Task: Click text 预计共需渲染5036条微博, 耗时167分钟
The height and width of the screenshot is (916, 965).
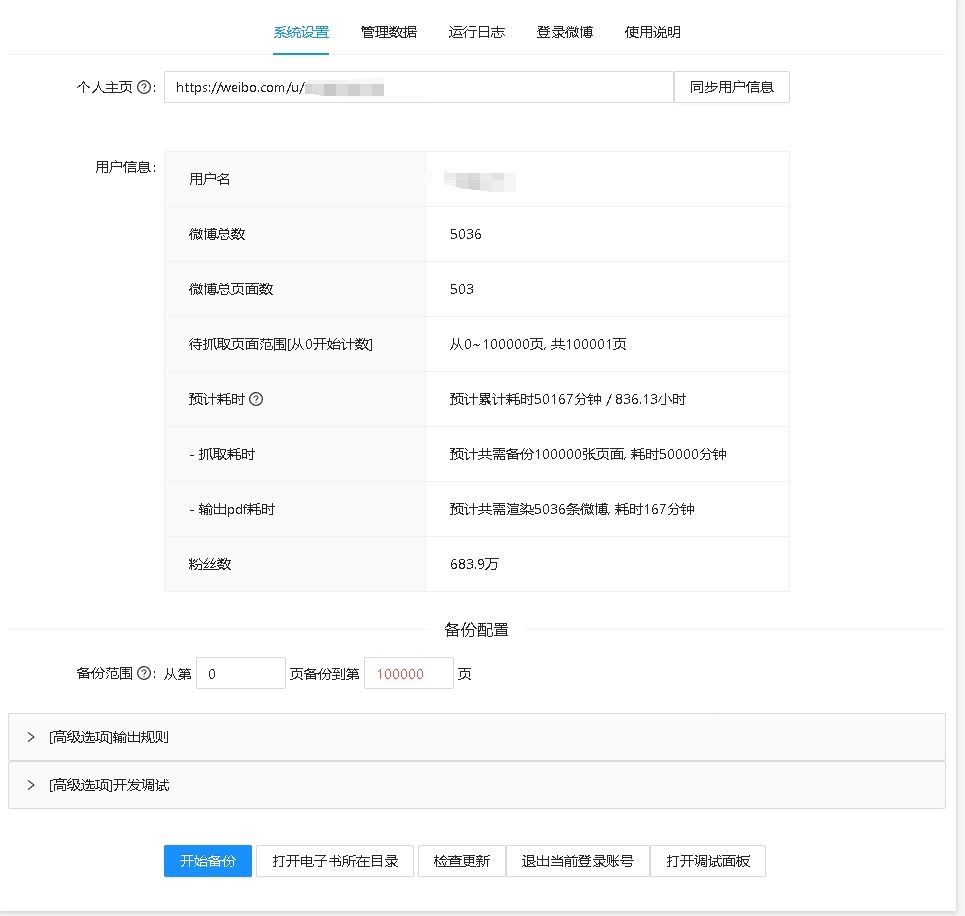Action: pos(572,509)
